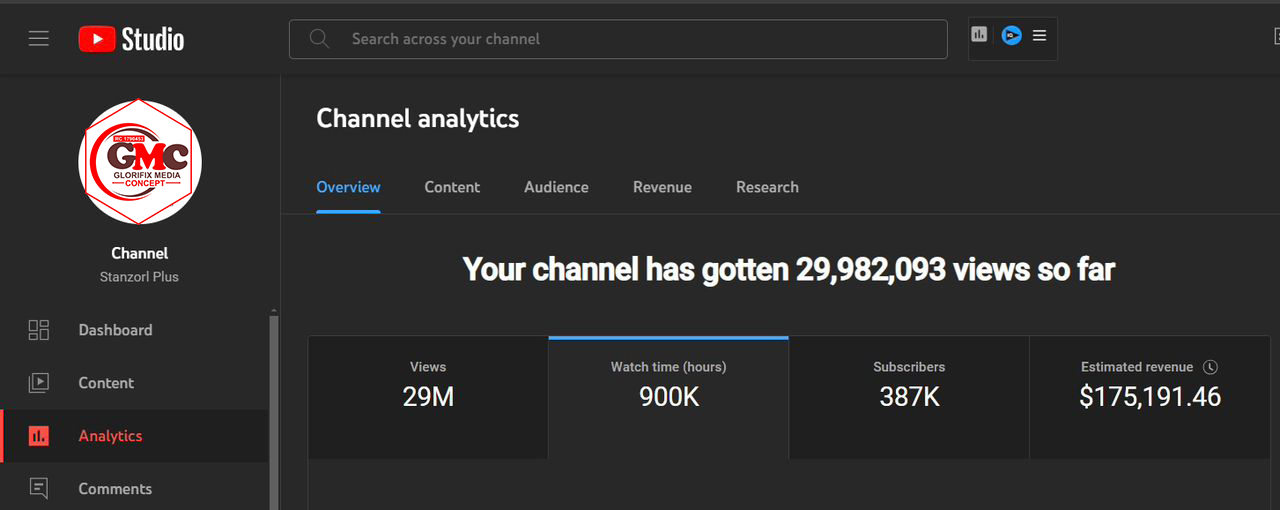Open the Research tab

pos(767,187)
